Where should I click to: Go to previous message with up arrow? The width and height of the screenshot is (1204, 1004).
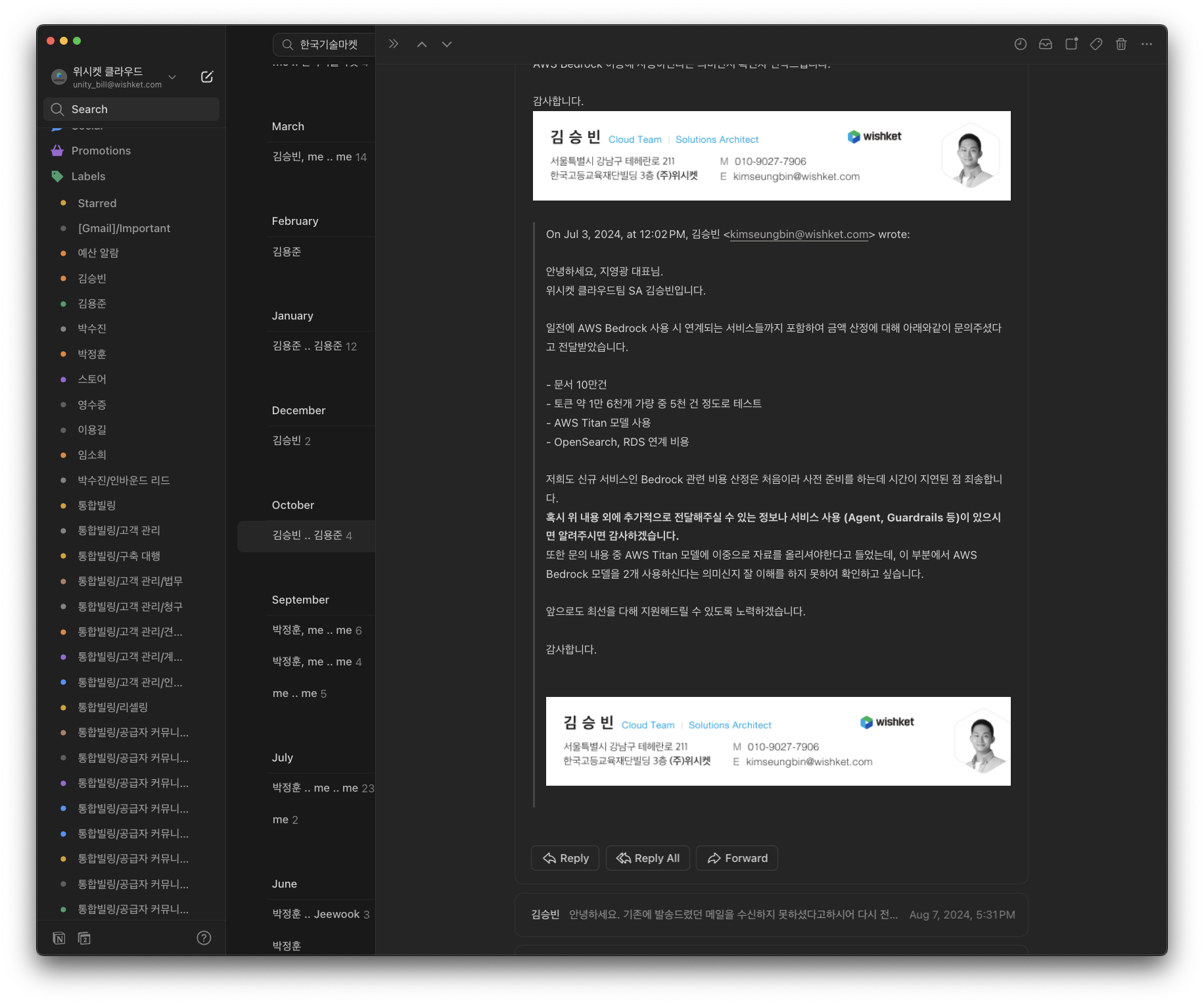422,44
